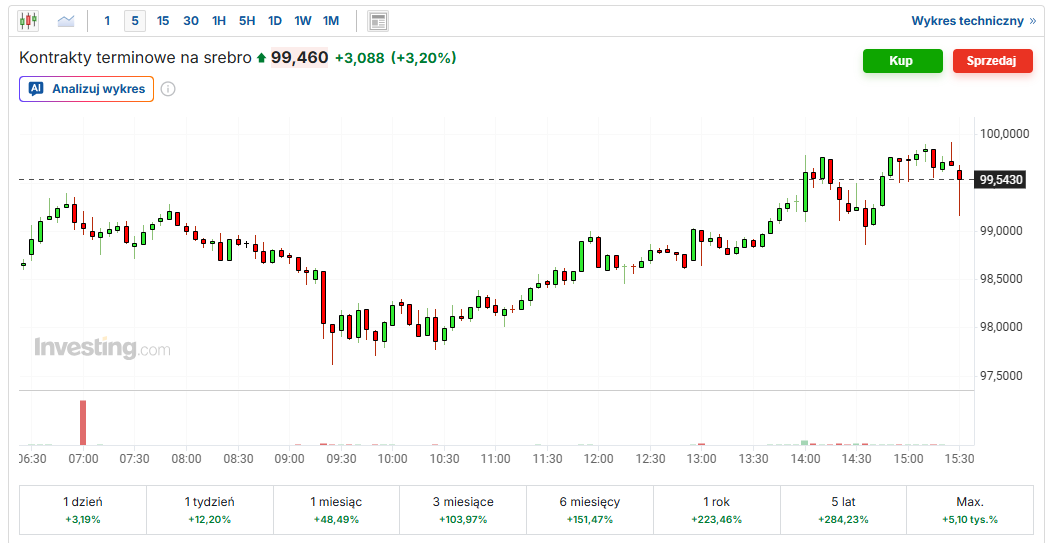Select the 1M interval
Image resolution: width=1045 pixels, height=543 pixels.
pyautogui.click(x=331, y=21)
